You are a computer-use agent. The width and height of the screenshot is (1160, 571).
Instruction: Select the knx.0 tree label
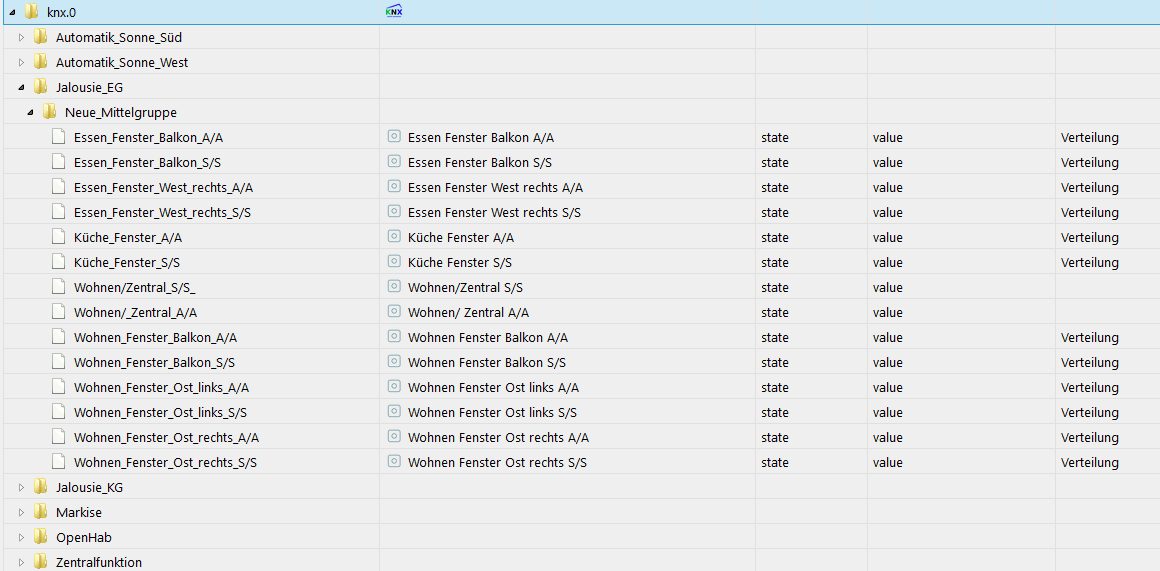pyautogui.click(x=61, y=12)
